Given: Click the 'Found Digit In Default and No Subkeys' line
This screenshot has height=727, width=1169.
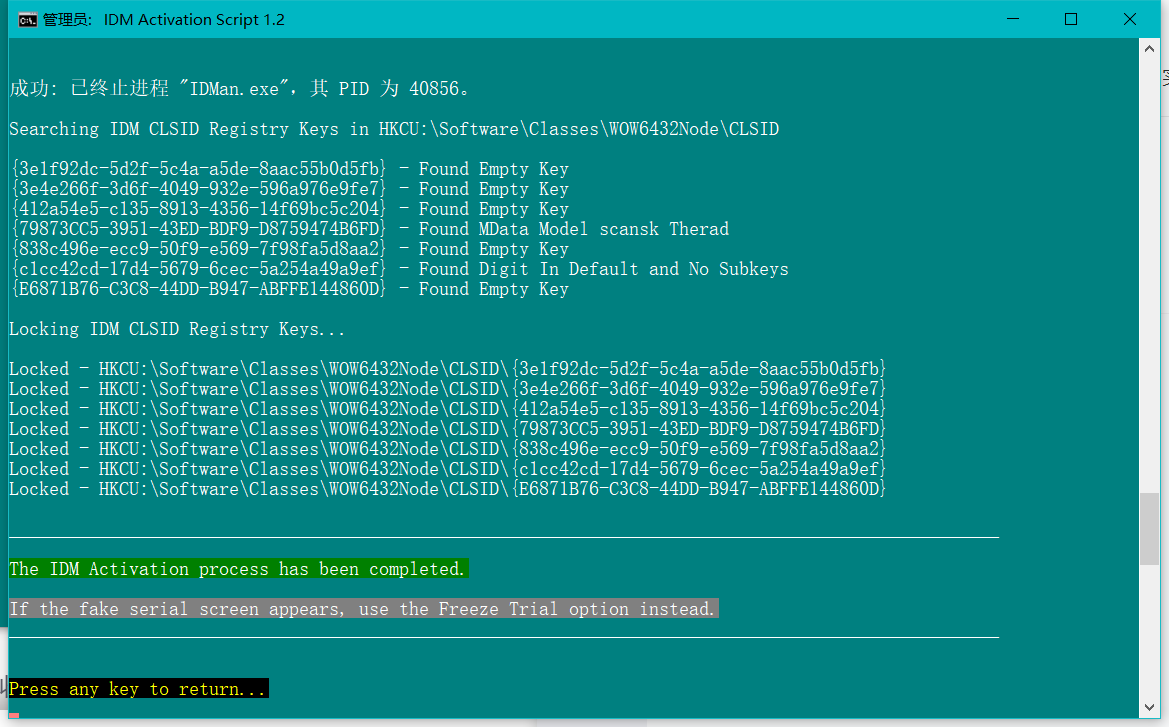Looking at the screenshot, I should tap(400, 269).
